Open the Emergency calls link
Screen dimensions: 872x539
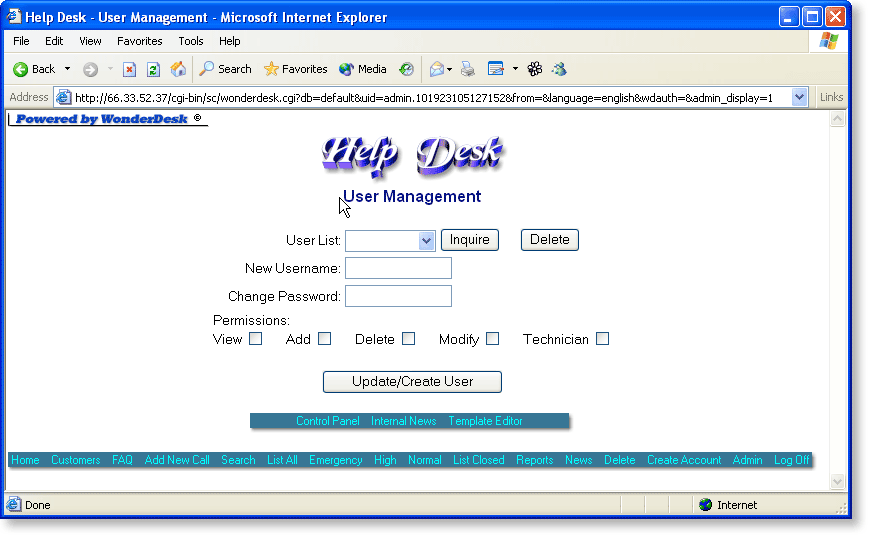[x=336, y=460]
